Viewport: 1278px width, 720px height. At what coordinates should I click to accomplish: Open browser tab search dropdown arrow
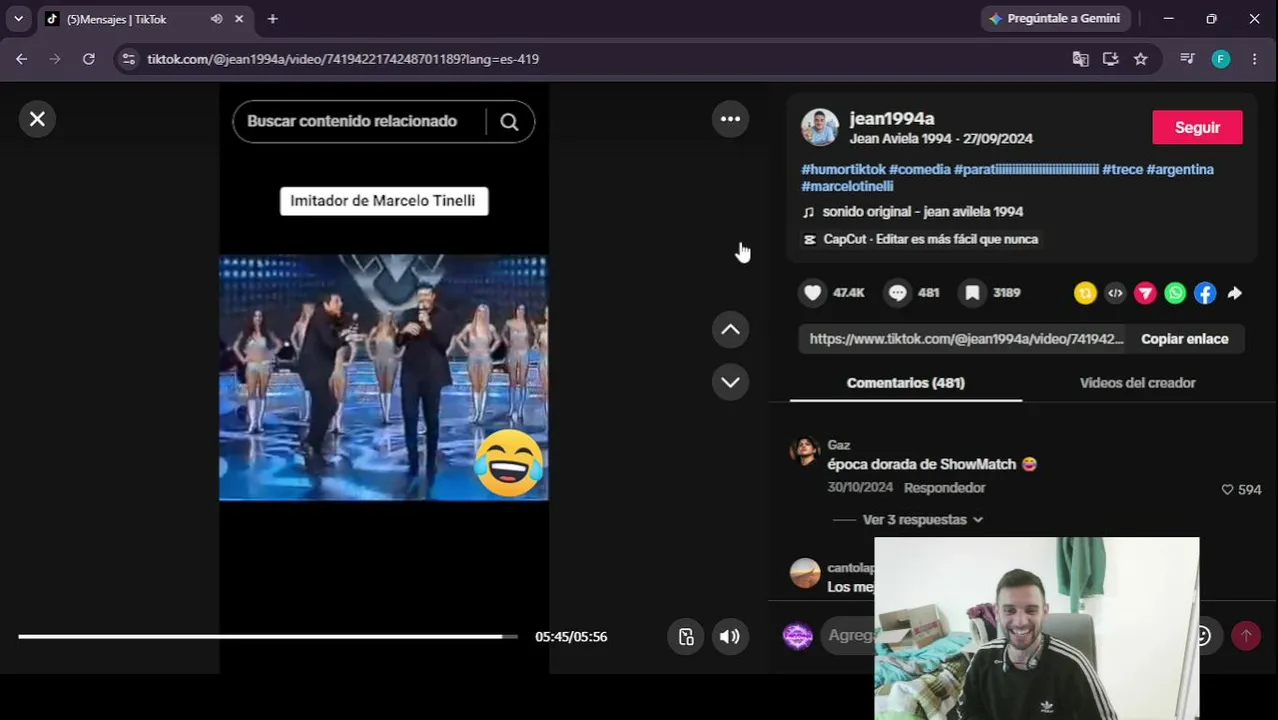coord(18,19)
